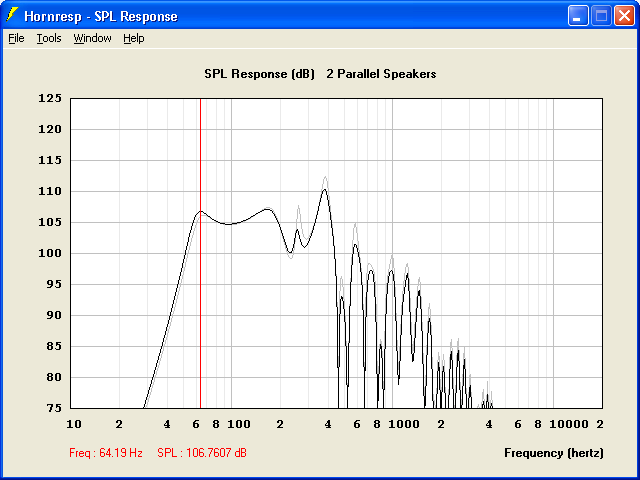Screen dimensions: 640x480
Task: Click the 75 dB axis label
Action: click(55, 408)
